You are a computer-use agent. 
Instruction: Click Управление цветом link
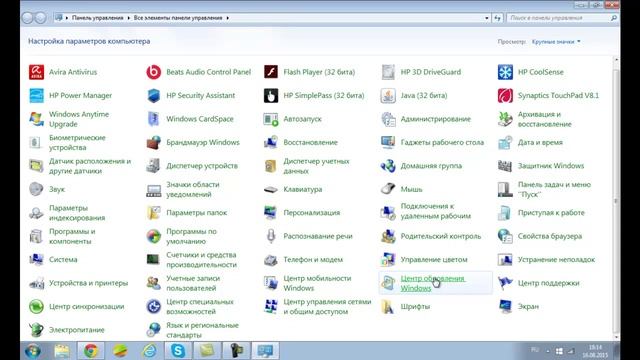[x=434, y=260]
